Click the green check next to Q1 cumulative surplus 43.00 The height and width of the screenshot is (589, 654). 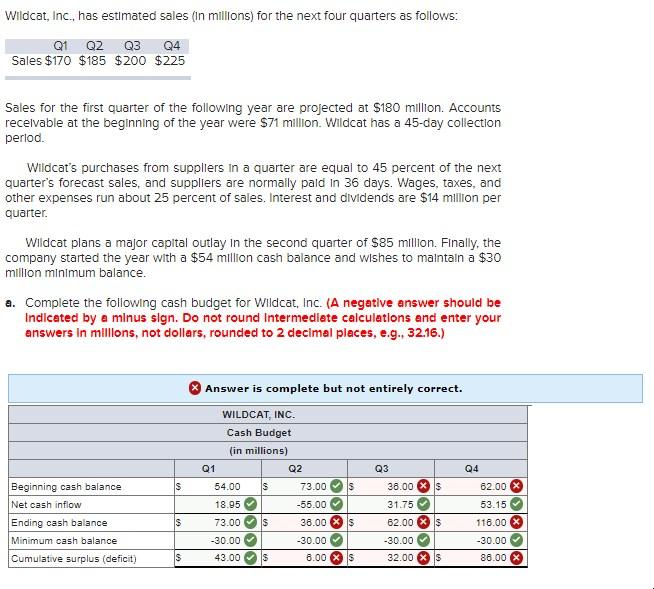pos(250,558)
